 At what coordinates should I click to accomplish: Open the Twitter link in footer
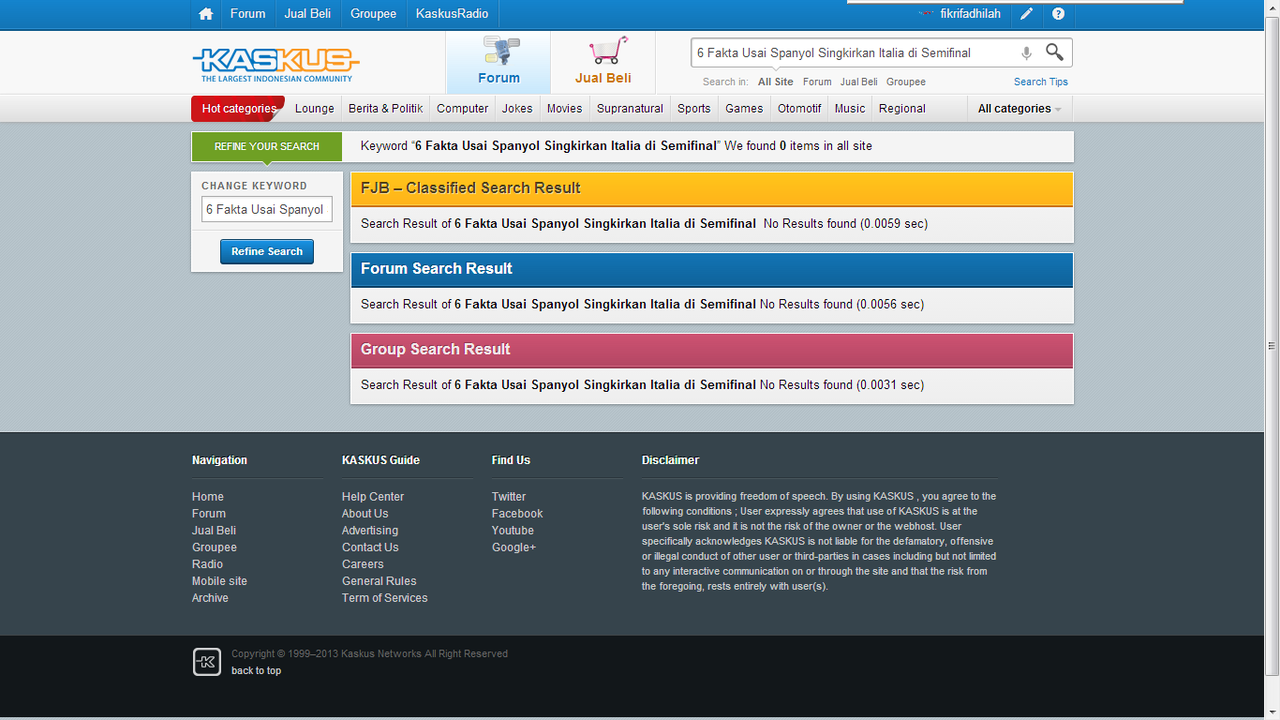[509, 497]
